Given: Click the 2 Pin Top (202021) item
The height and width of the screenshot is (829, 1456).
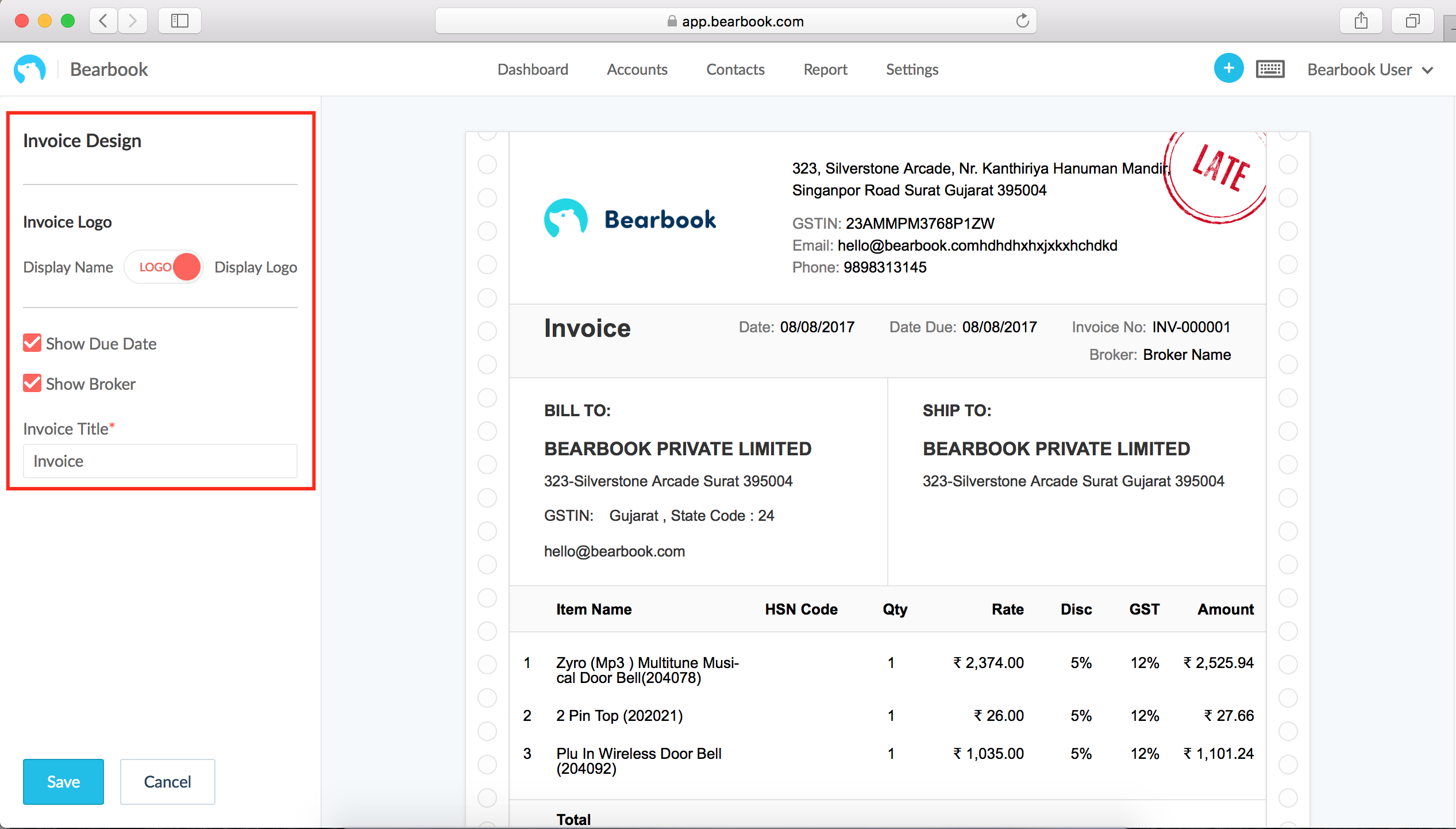Looking at the screenshot, I should 619,716.
